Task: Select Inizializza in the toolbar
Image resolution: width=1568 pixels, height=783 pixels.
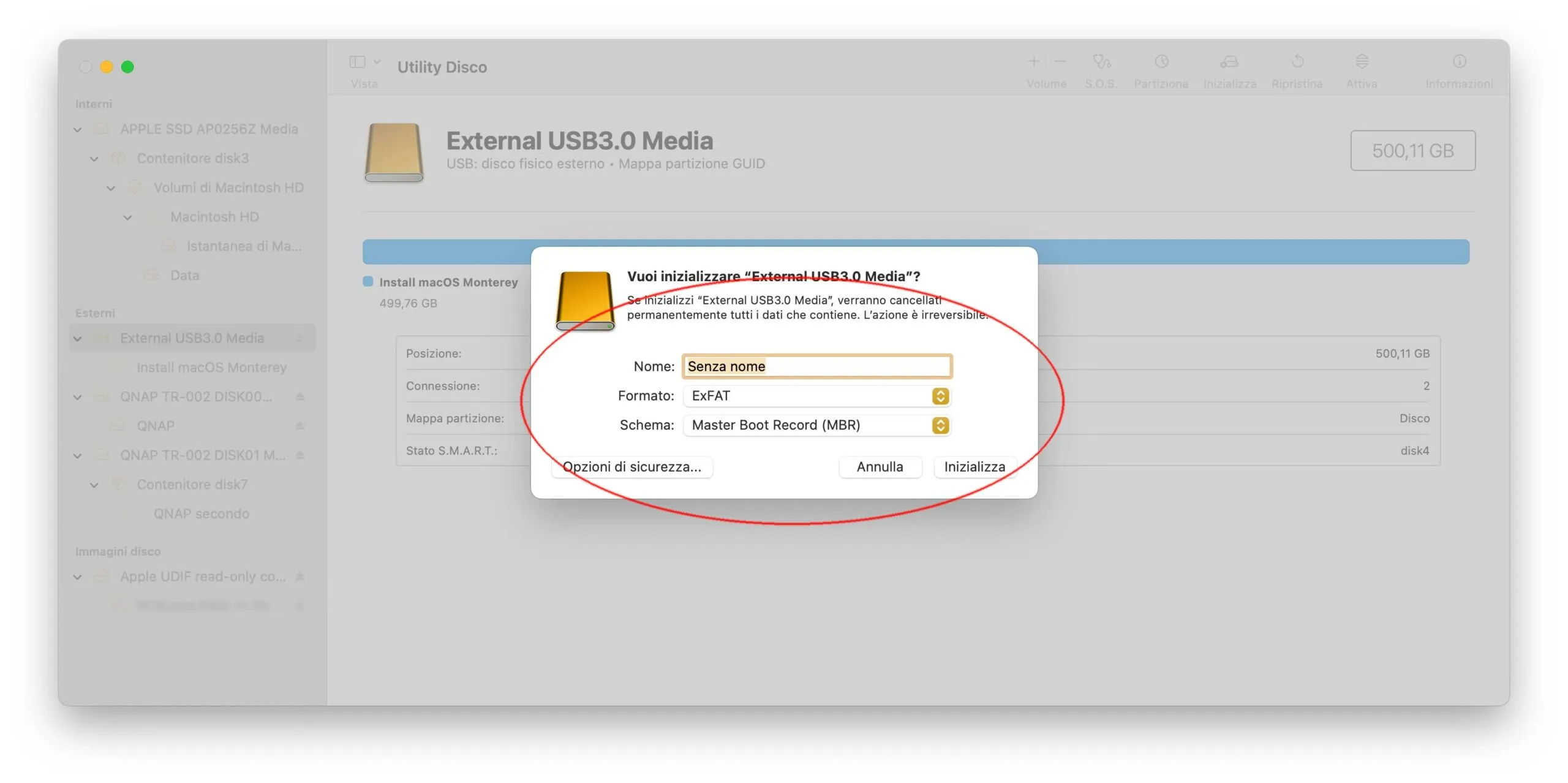Action: click(1229, 67)
